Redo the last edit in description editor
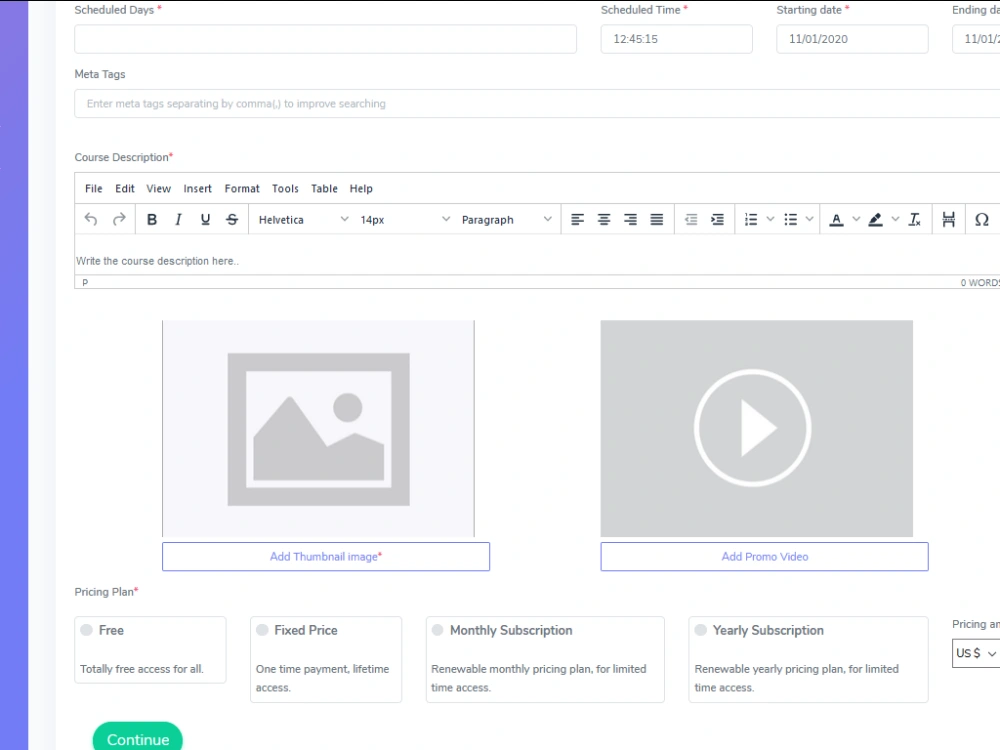Image resolution: width=1000 pixels, height=750 pixels. (x=119, y=219)
